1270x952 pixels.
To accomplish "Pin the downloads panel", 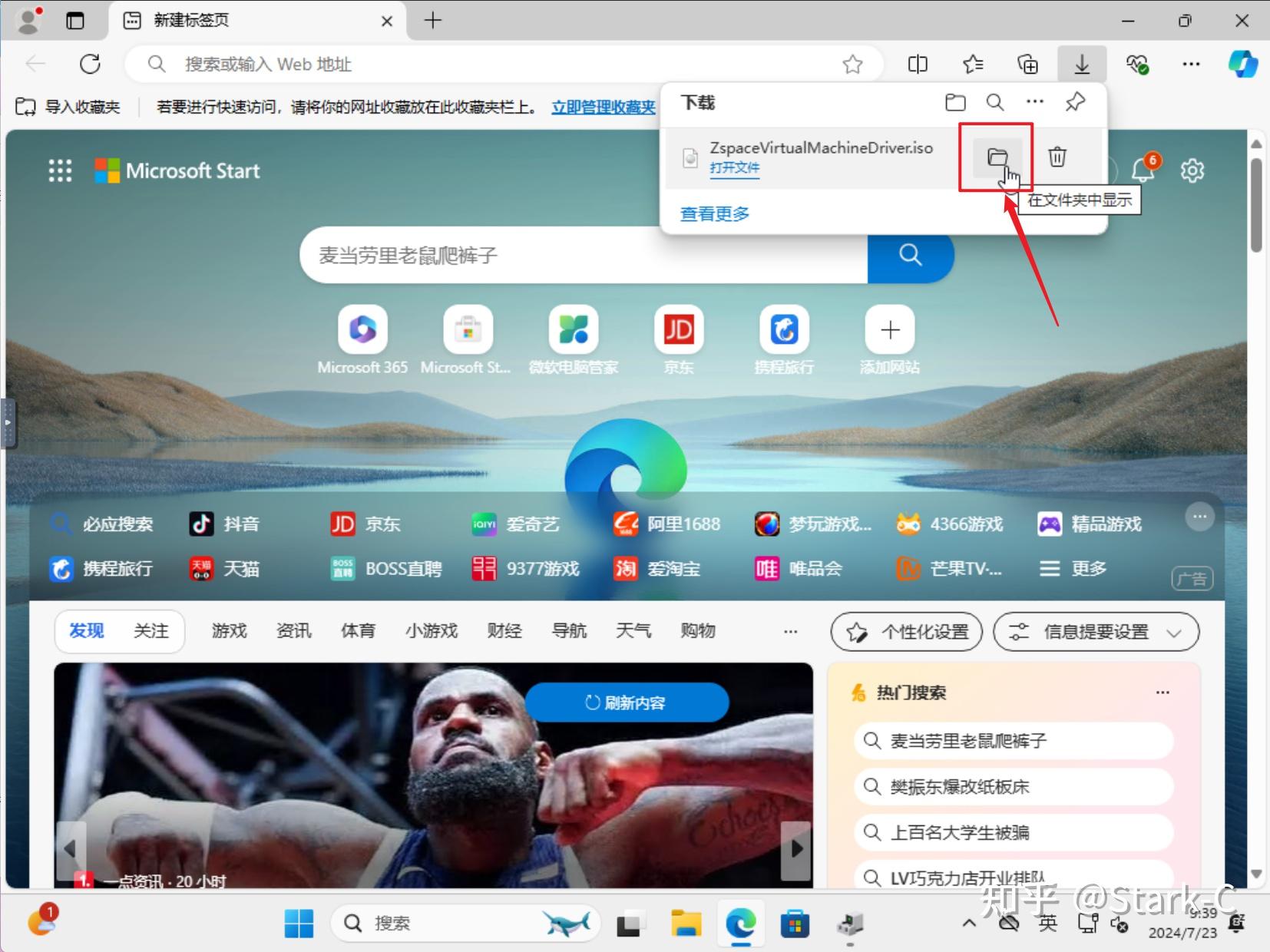I will (x=1075, y=102).
